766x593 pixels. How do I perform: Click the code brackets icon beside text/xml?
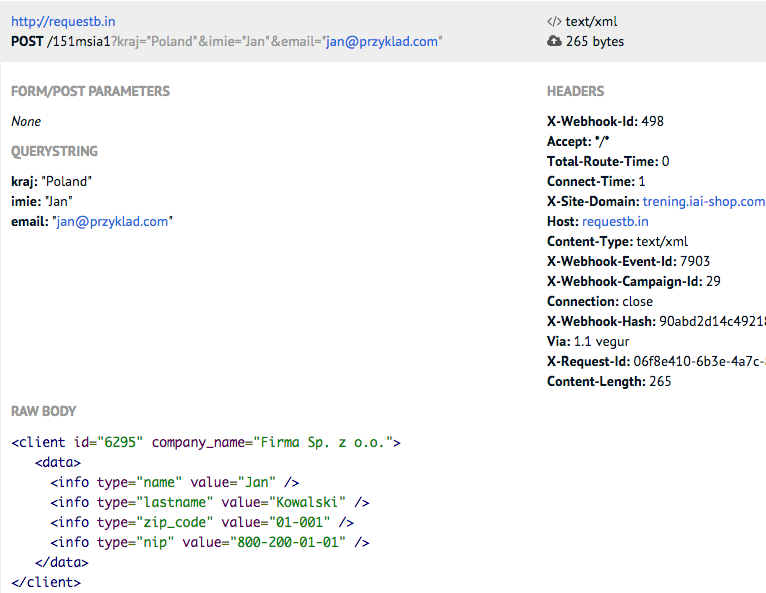(554, 21)
